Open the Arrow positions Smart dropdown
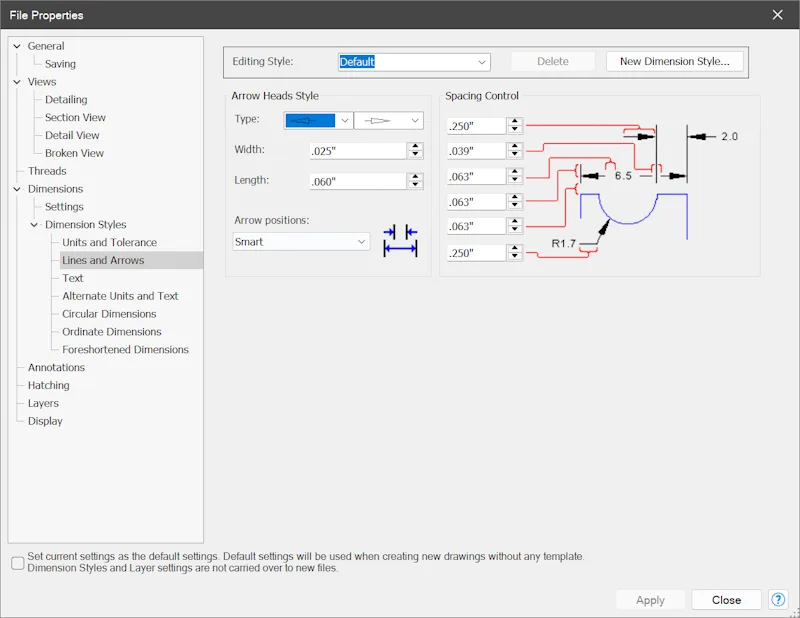Screen dimensions: 800x618 (301, 242)
